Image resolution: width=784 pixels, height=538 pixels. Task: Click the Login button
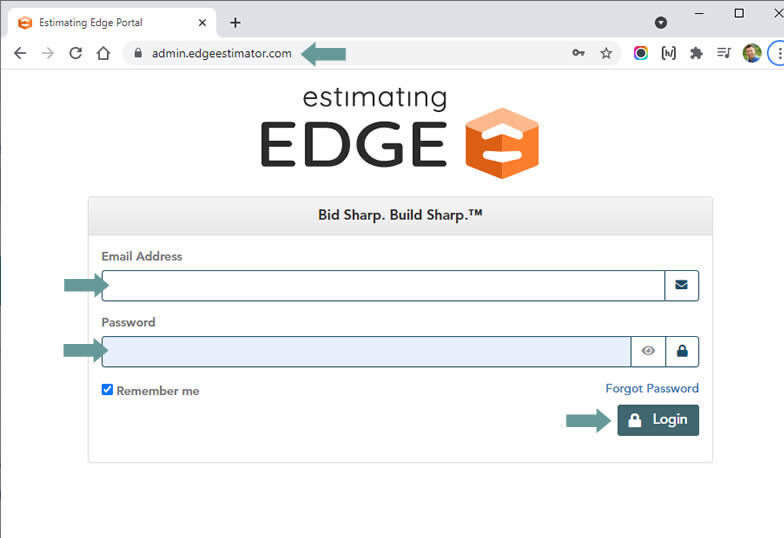coord(658,420)
